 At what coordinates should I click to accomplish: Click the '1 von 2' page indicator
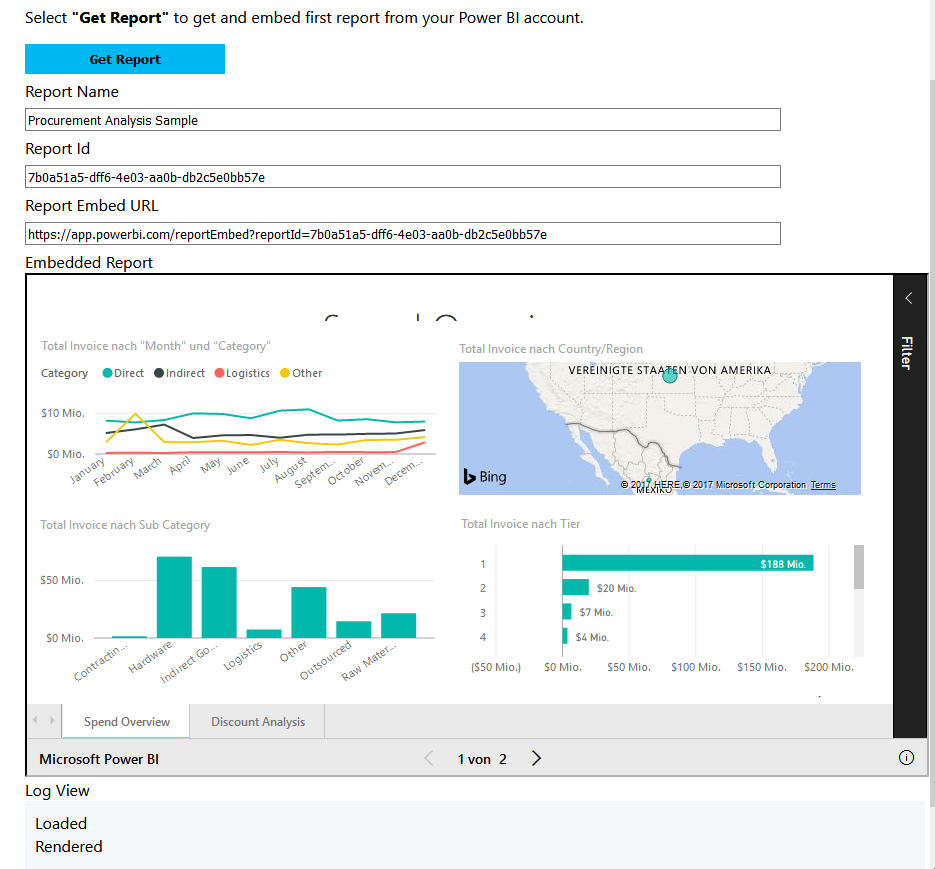click(482, 759)
